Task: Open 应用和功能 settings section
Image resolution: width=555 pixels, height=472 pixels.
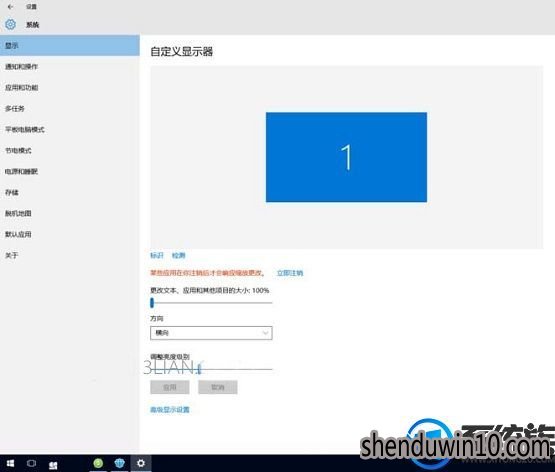Action: click(70, 87)
